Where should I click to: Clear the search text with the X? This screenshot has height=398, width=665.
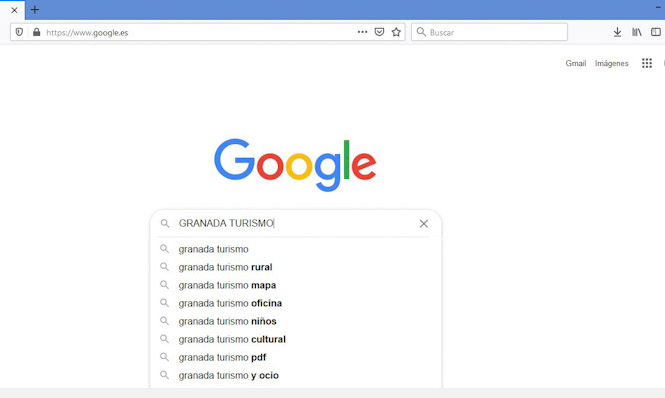(424, 224)
